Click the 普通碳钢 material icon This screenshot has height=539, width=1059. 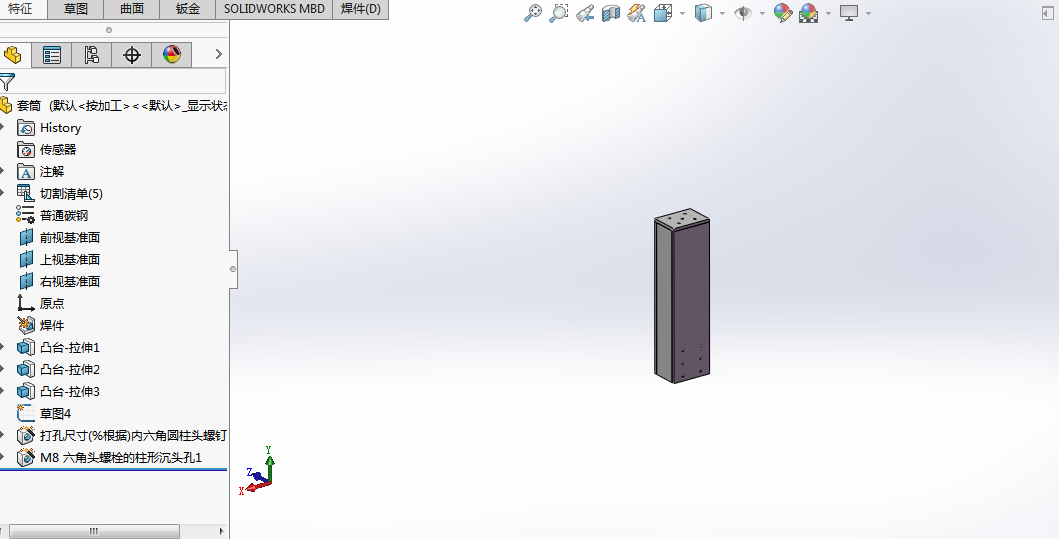coord(26,215)
